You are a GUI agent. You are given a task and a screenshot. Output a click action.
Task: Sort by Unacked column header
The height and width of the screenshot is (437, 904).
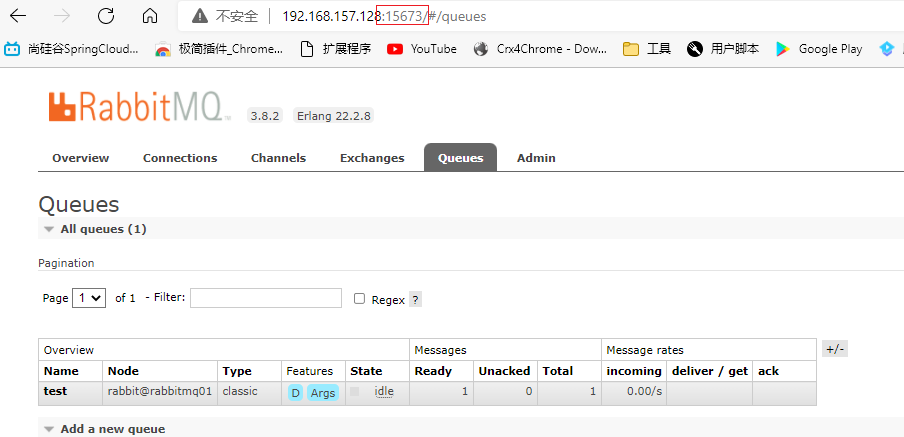point(504,371)
